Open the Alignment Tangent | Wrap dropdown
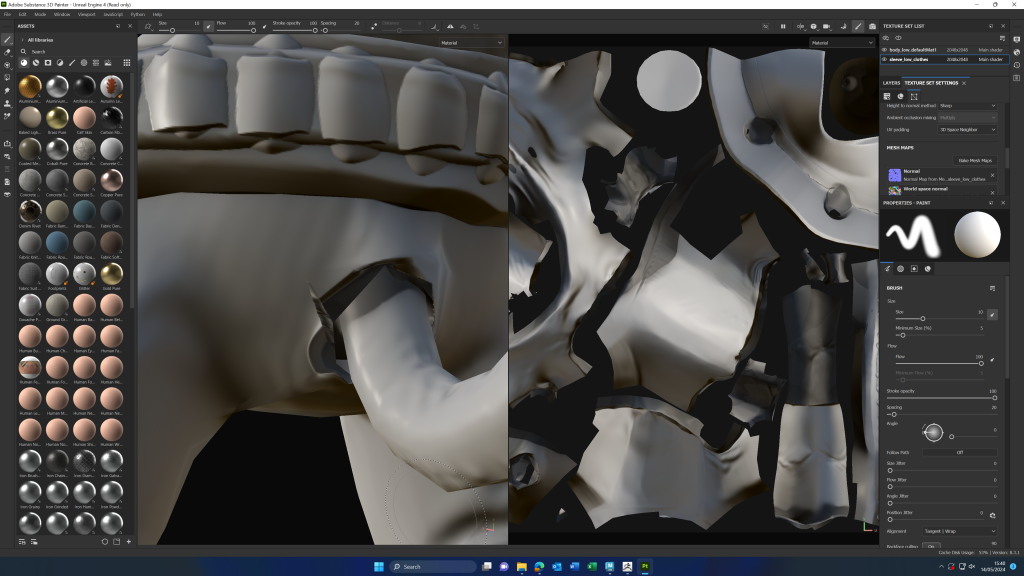Viewport: 1024px width, 576px height. [x=959, y=531]
